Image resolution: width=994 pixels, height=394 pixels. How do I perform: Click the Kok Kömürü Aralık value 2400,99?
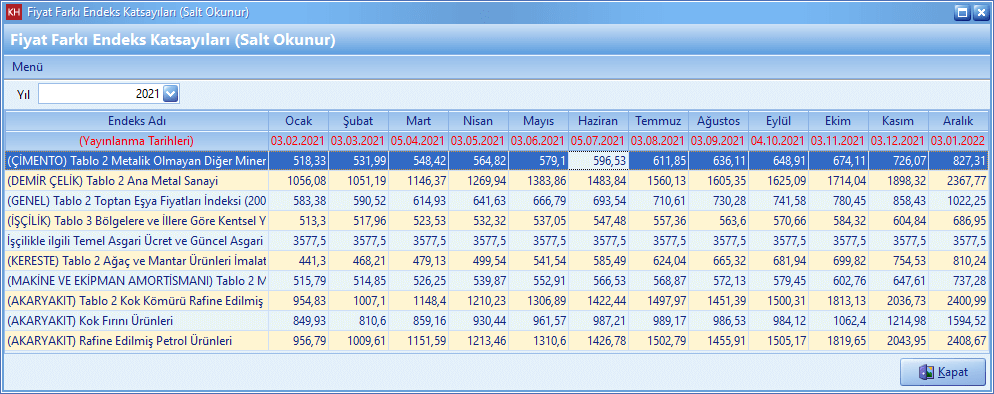(x=958, y=301)
